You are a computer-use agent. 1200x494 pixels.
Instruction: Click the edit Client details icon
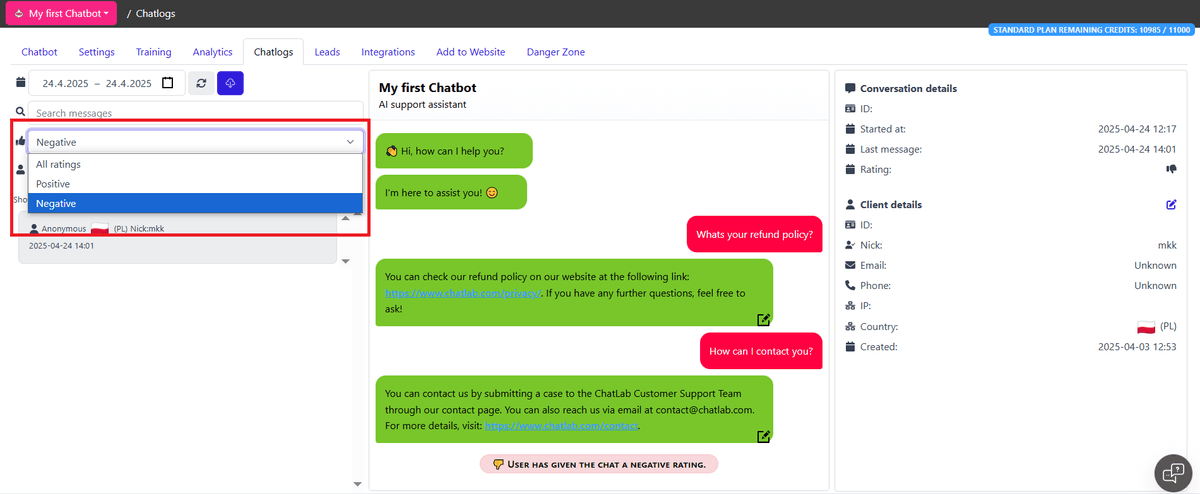point(1171,205)
